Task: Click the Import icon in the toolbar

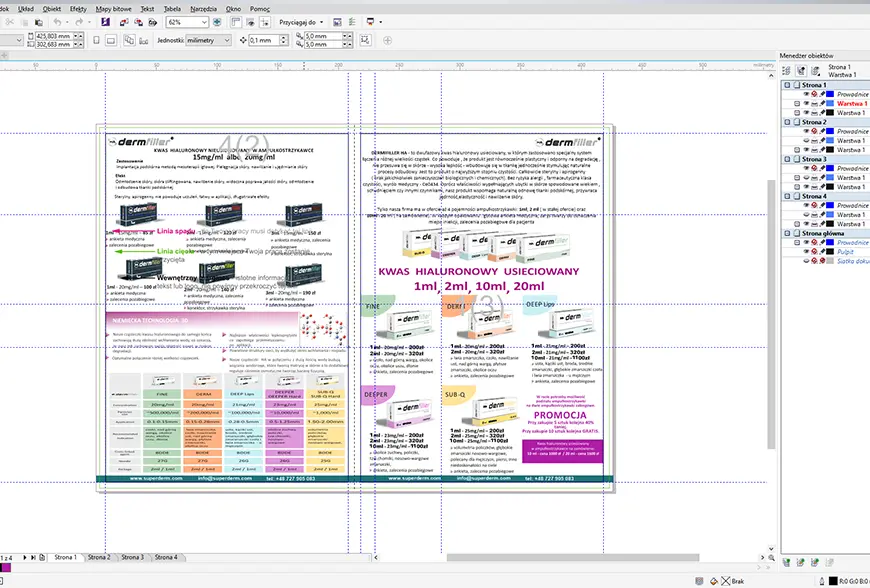Action: pos(124,22)
